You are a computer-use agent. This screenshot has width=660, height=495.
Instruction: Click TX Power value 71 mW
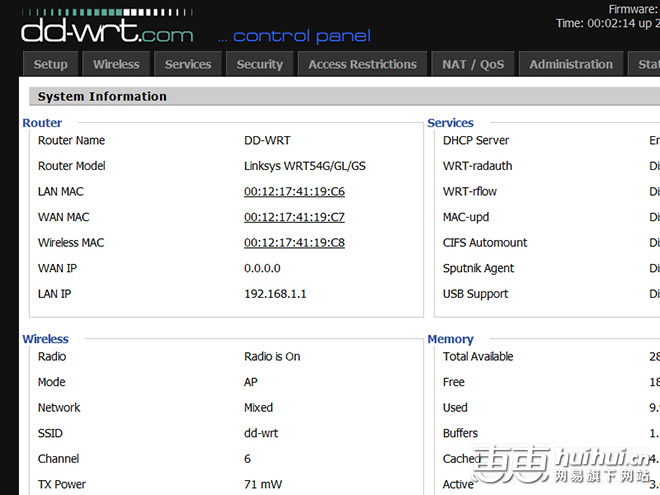263,484
